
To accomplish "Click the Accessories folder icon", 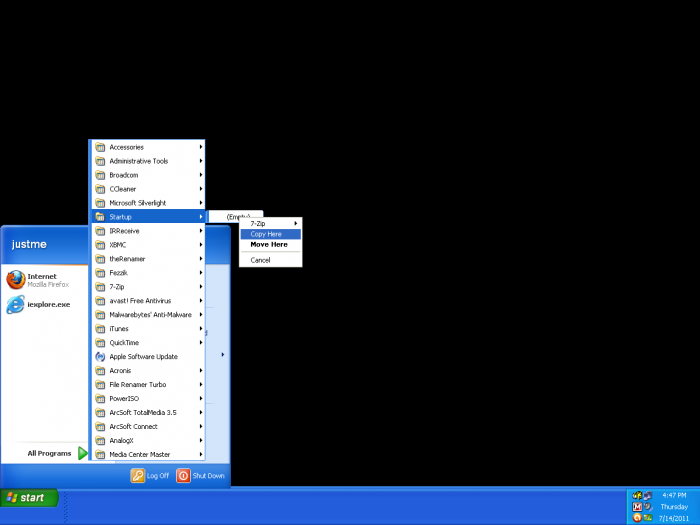I will pos(100,147).
